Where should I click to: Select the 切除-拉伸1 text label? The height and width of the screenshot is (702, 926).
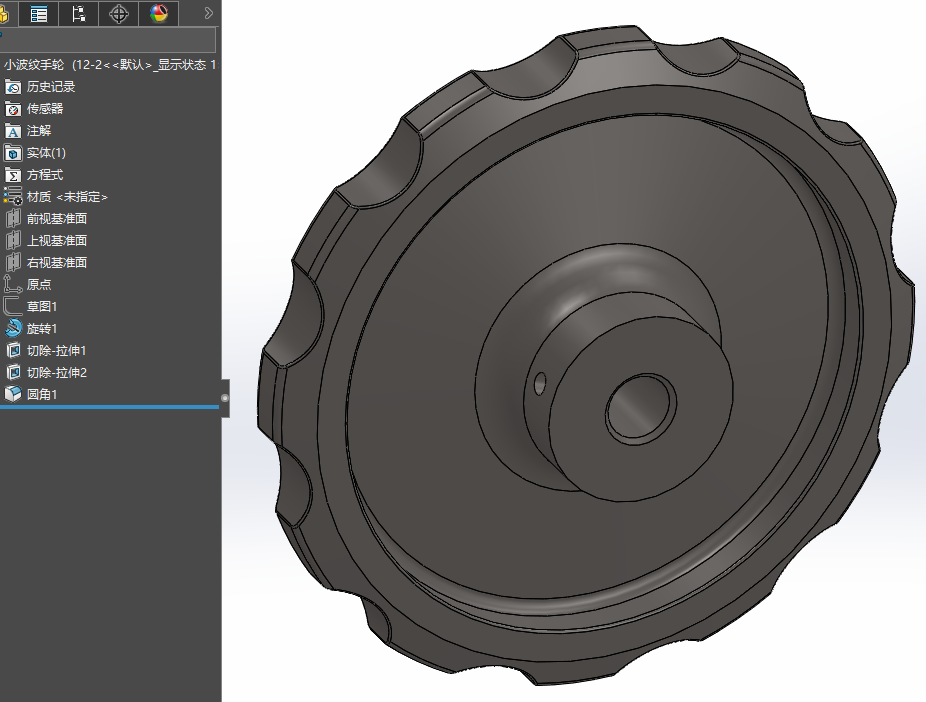pyautogui.click(x=57, y=351)
